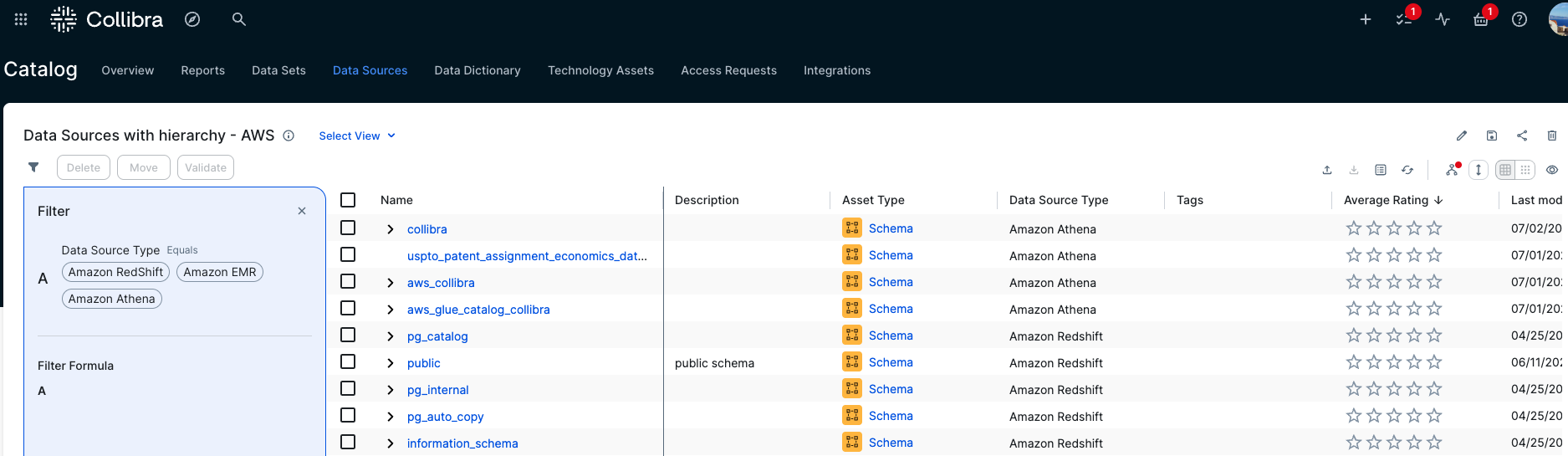Click Schema link in public row

[891, 362]
